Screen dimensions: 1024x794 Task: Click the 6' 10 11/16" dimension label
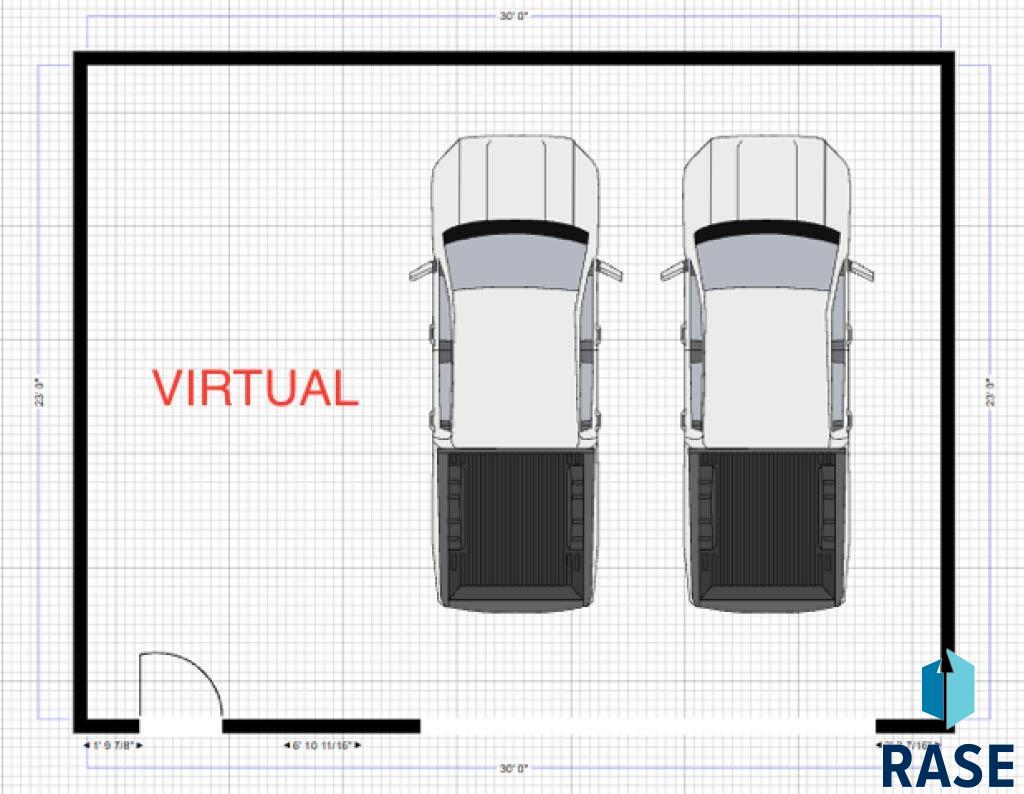point(322,745)
